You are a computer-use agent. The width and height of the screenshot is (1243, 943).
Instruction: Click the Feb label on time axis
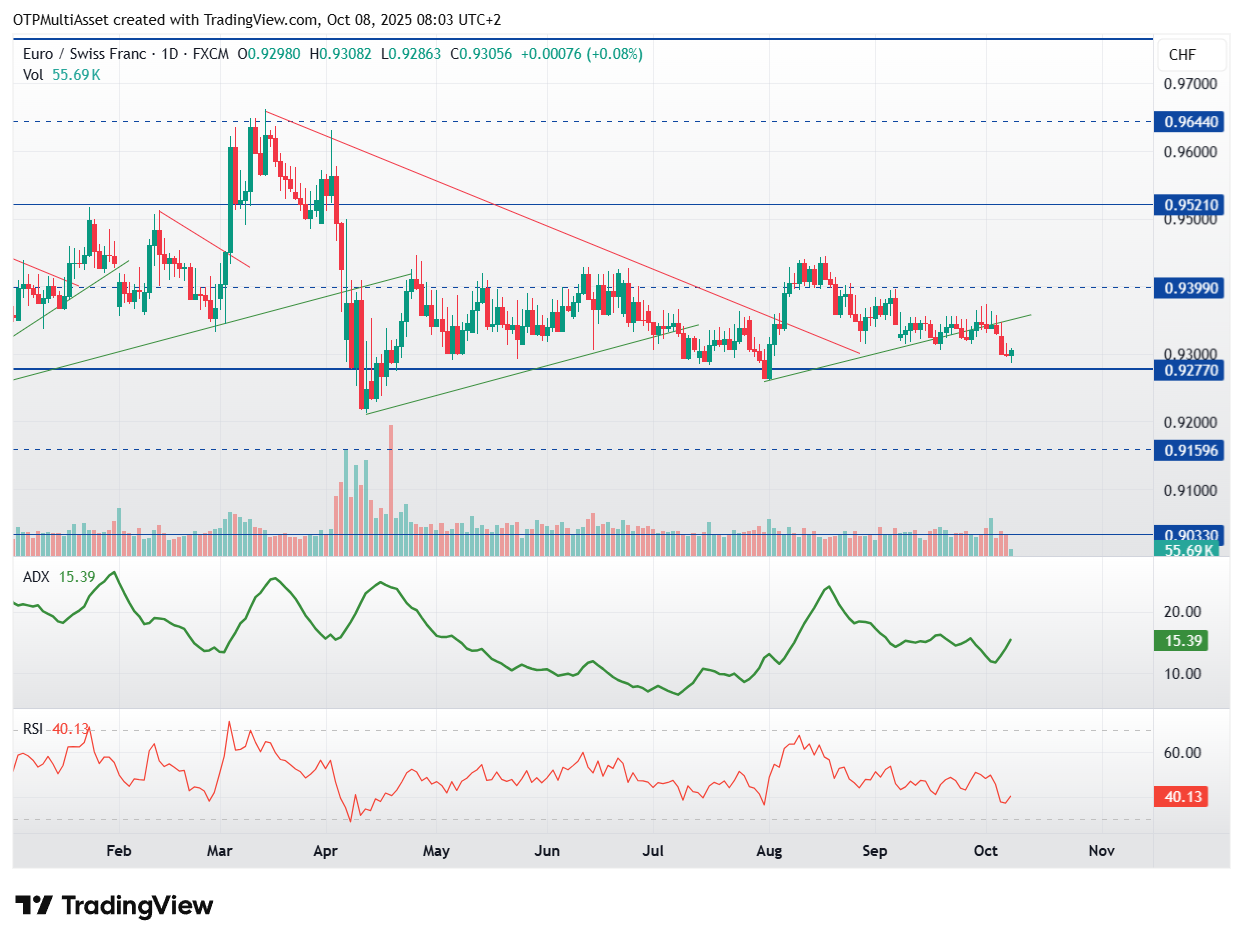tap(118, 851)
